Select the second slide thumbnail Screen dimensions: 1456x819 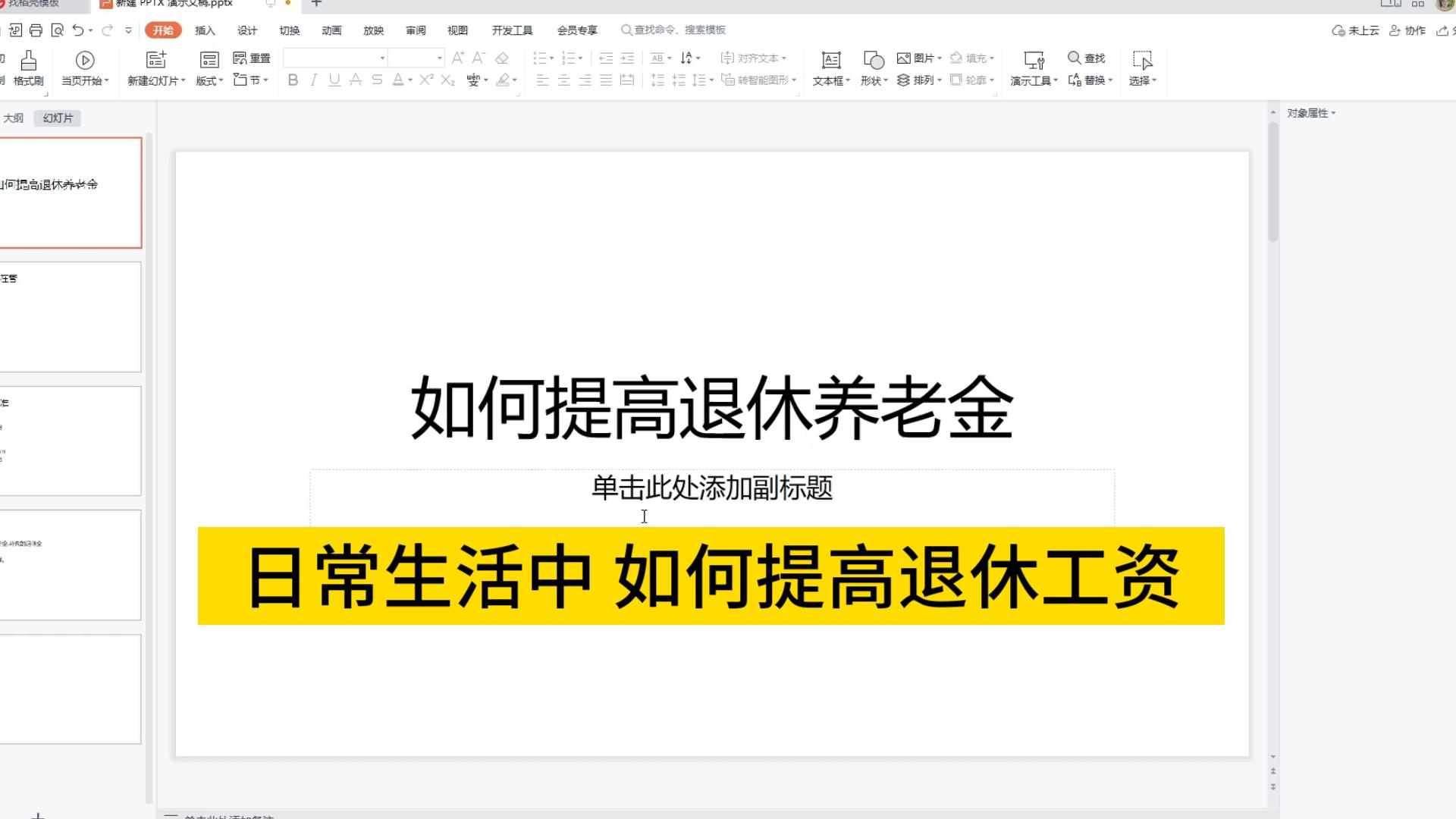click(x=71, y=317)
